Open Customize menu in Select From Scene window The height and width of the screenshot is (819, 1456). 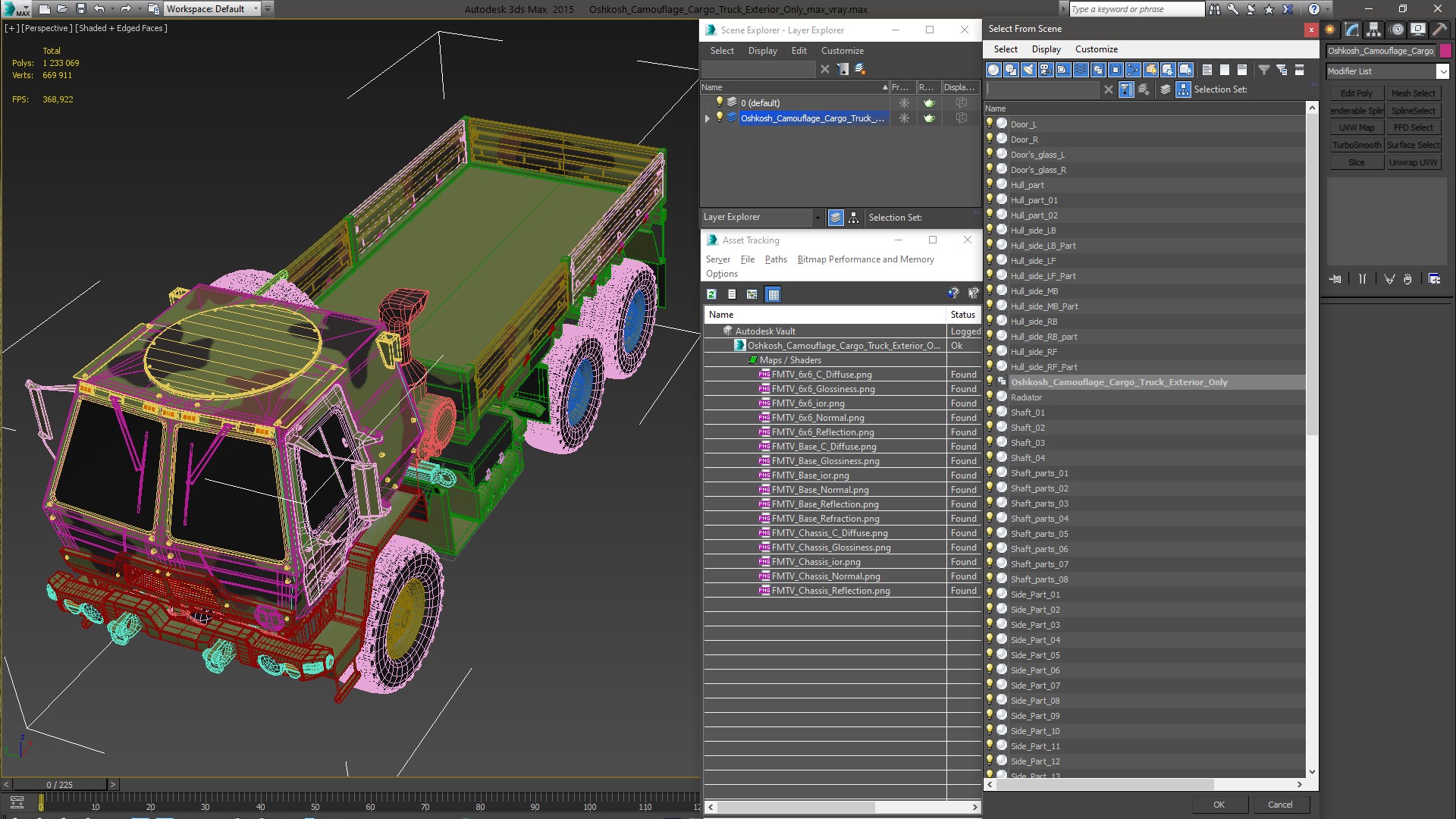tap(1097, 49)
